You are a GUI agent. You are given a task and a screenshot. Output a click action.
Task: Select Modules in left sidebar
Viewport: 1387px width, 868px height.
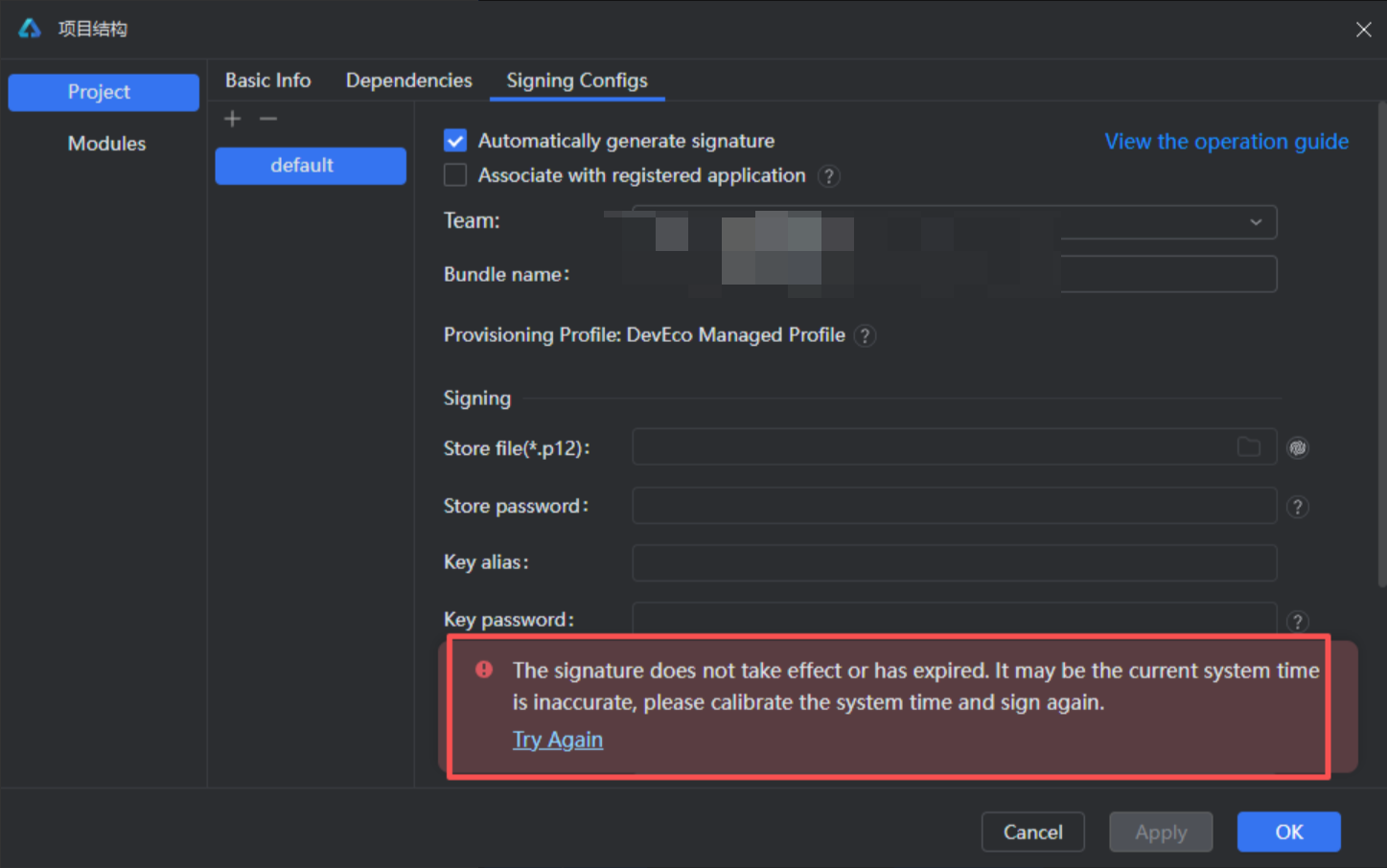(x=106, y=144)
